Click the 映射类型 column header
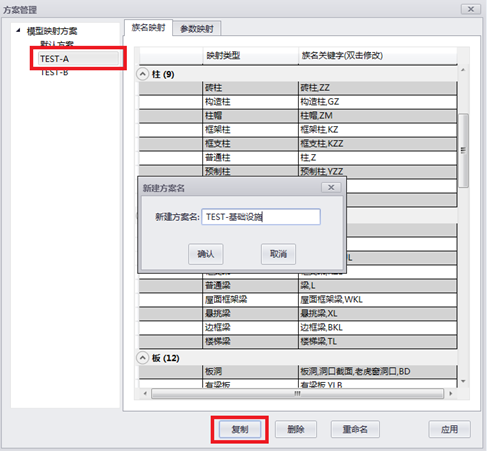Image resolution: width=487 pixels, height=451 pixels. [x=250, y=55]
